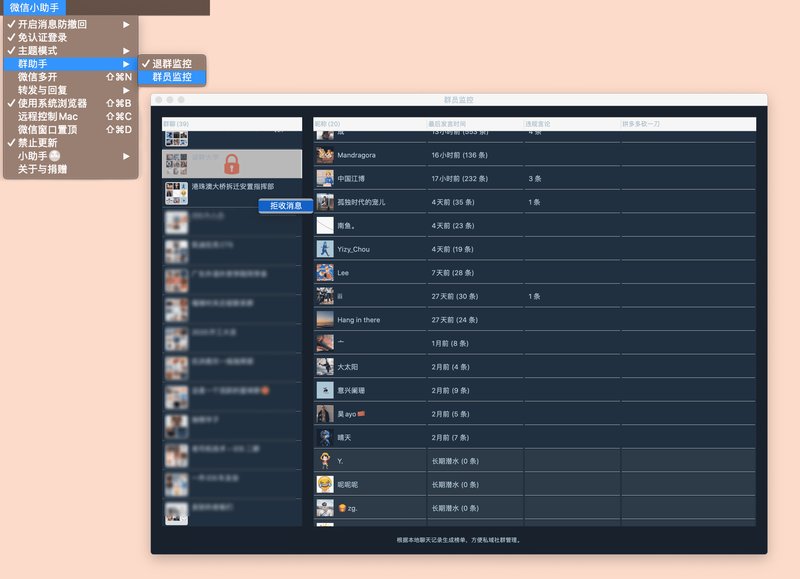Screen dimensions: 800x579
Task: Click the avatar for member 晴天
Action: pyautogui.click(x=324, y=437)
